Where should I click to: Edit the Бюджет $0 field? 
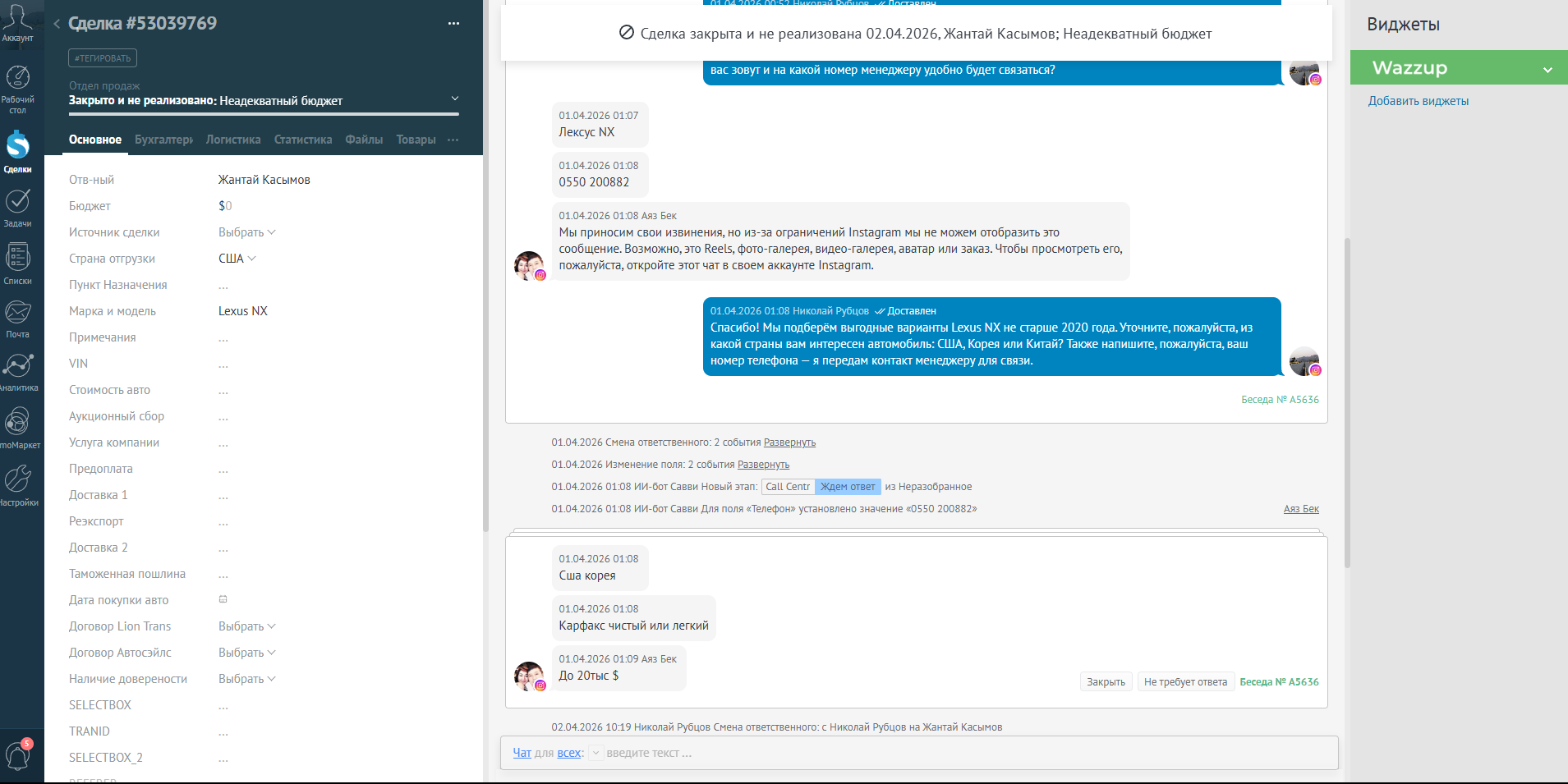pos(225,206)
